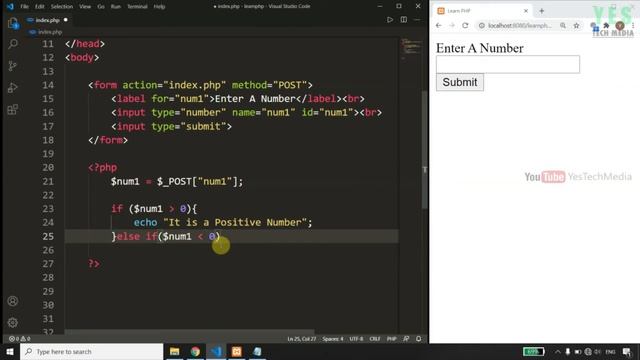Click the localhost address bar
Image resolution: width=640 pixels, height=360 pixels.
pyautogui.click(x=520, y=25)
